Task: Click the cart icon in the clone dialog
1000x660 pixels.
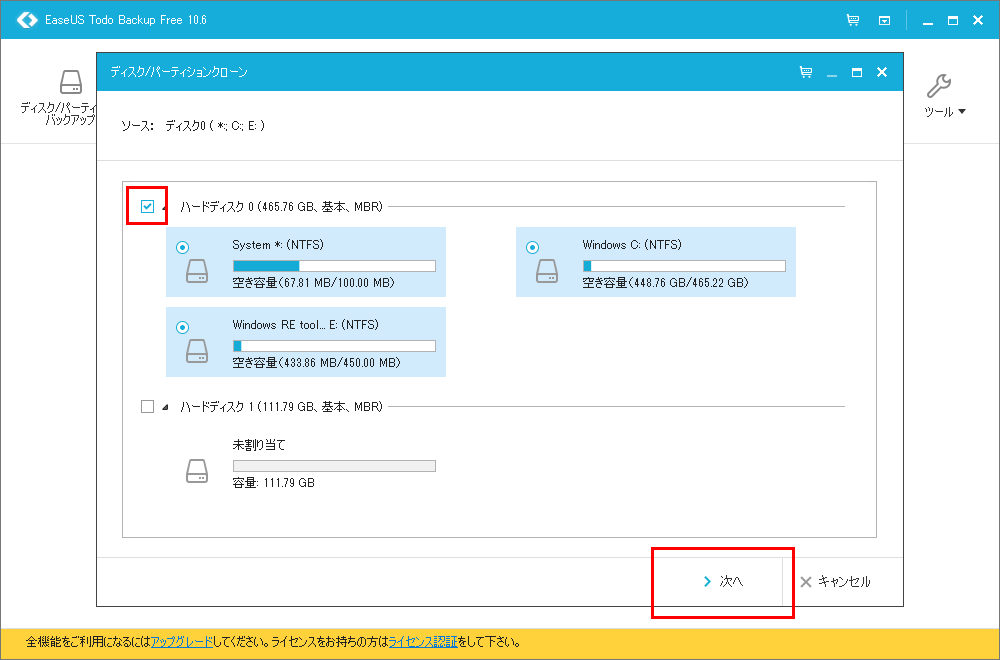Action: [806, 72]
